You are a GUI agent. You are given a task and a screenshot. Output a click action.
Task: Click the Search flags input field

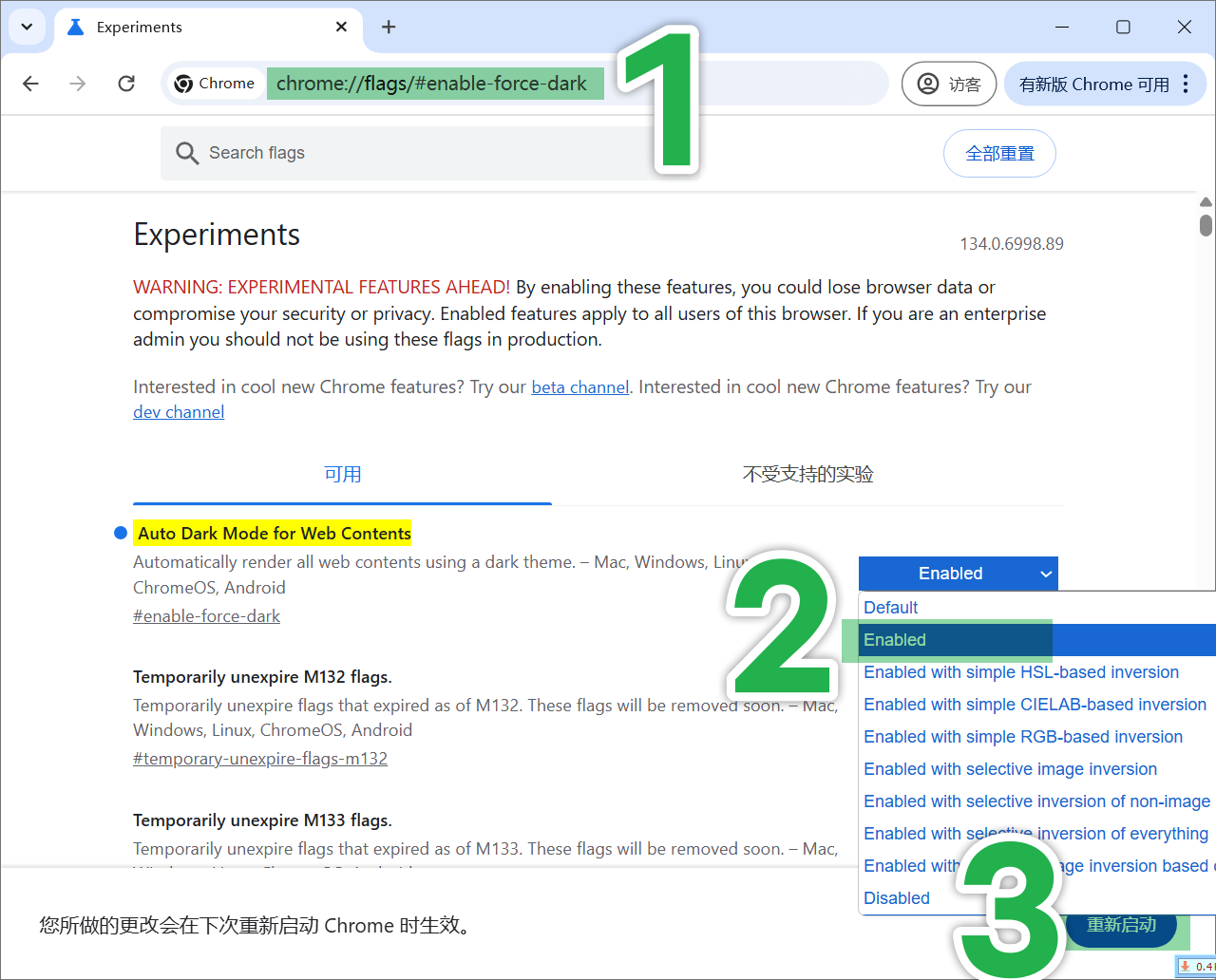pyautogui.click(x=429, y=153)
